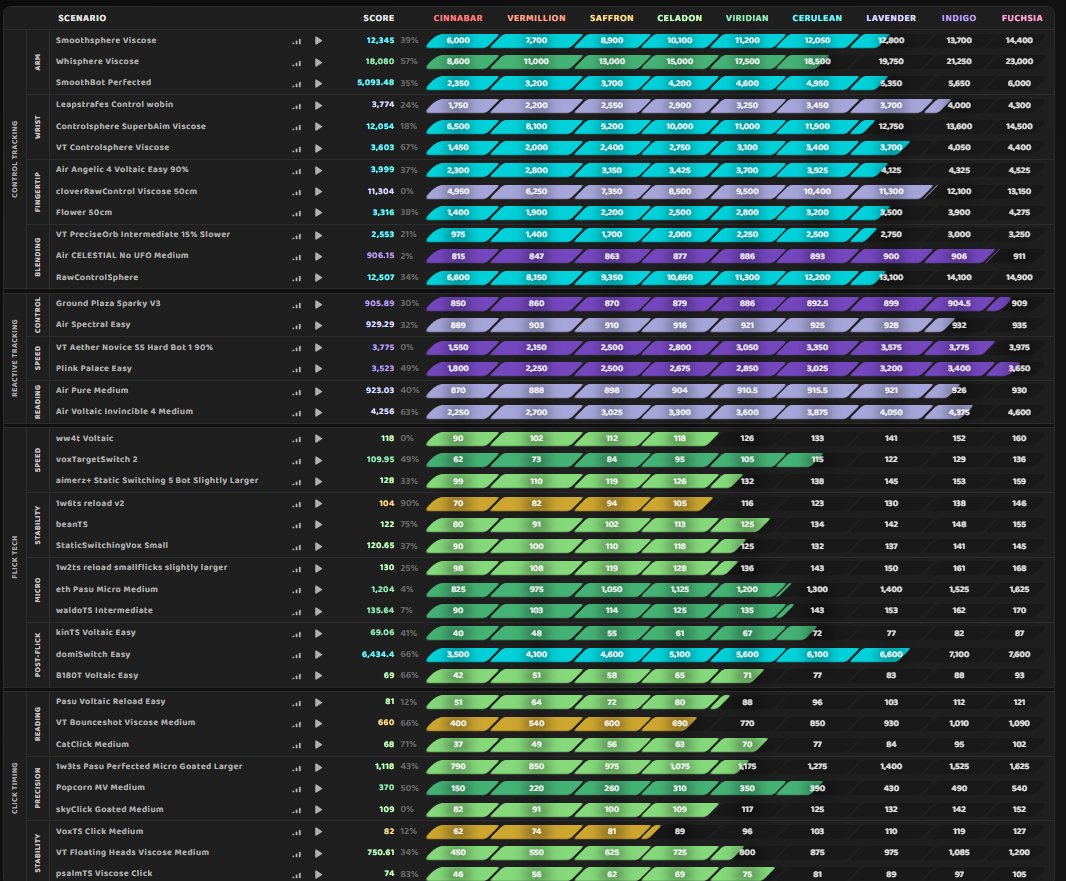Launch SmoothBot Perfected with its play icon
Screen dimensions: 1066x881
point(318,84)
